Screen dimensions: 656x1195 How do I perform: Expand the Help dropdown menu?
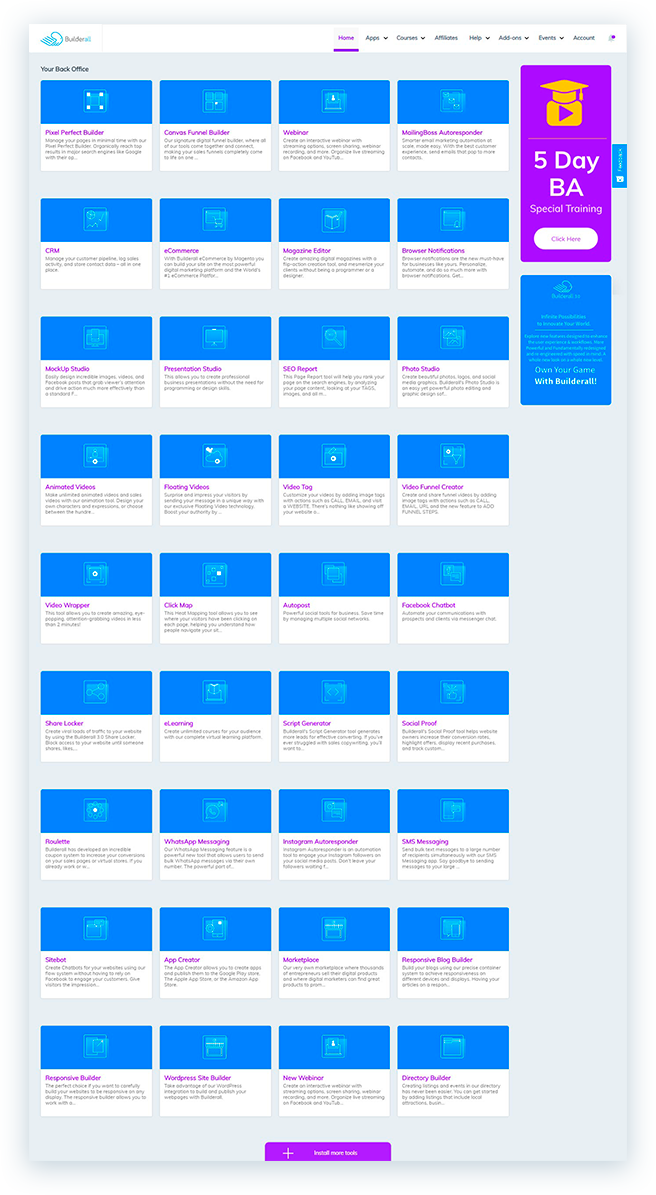pyautogui.click(x=479, y=37)
